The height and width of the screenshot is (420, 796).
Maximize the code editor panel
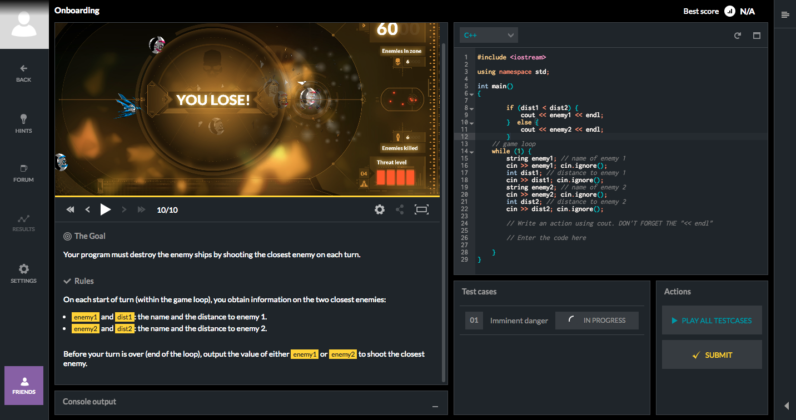point(757,35)
